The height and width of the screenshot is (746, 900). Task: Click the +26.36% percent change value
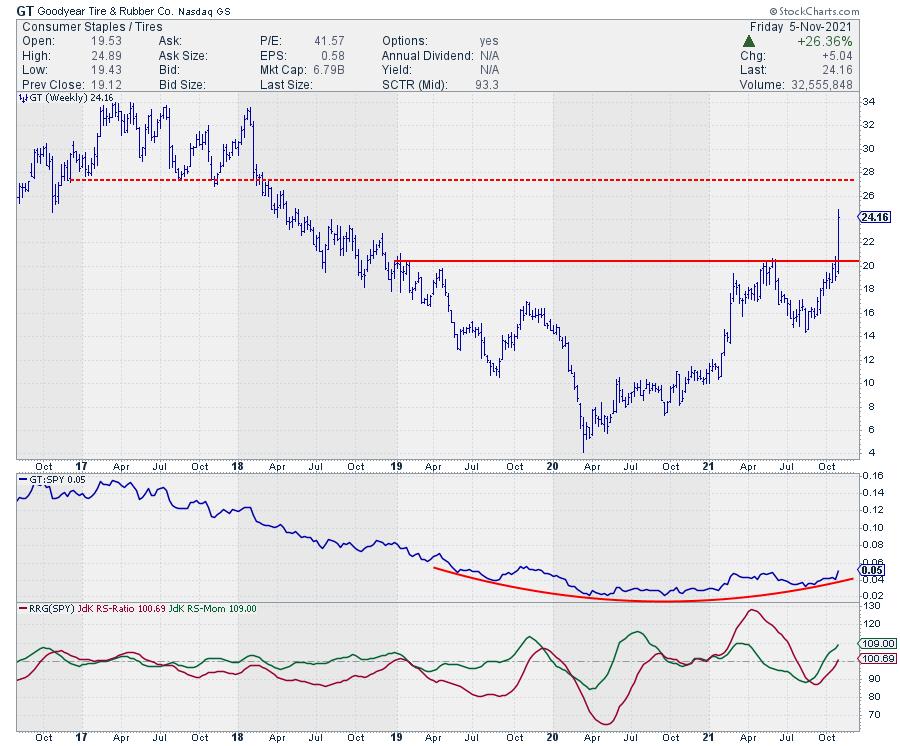tap(862, 42)
